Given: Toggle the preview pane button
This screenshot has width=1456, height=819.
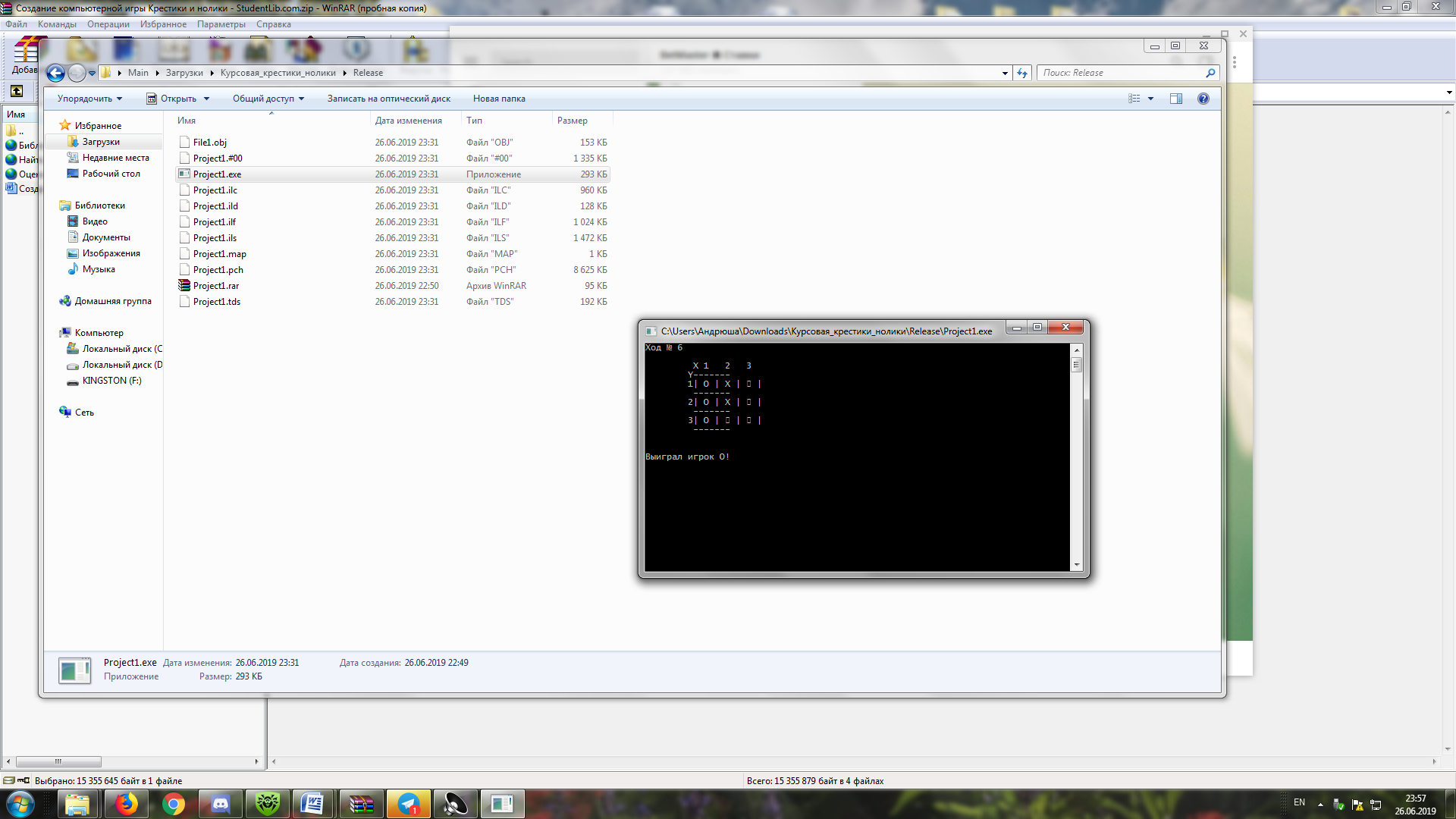Looking at the screenshot, I should pyautogui.click(x=1176, y=99).
